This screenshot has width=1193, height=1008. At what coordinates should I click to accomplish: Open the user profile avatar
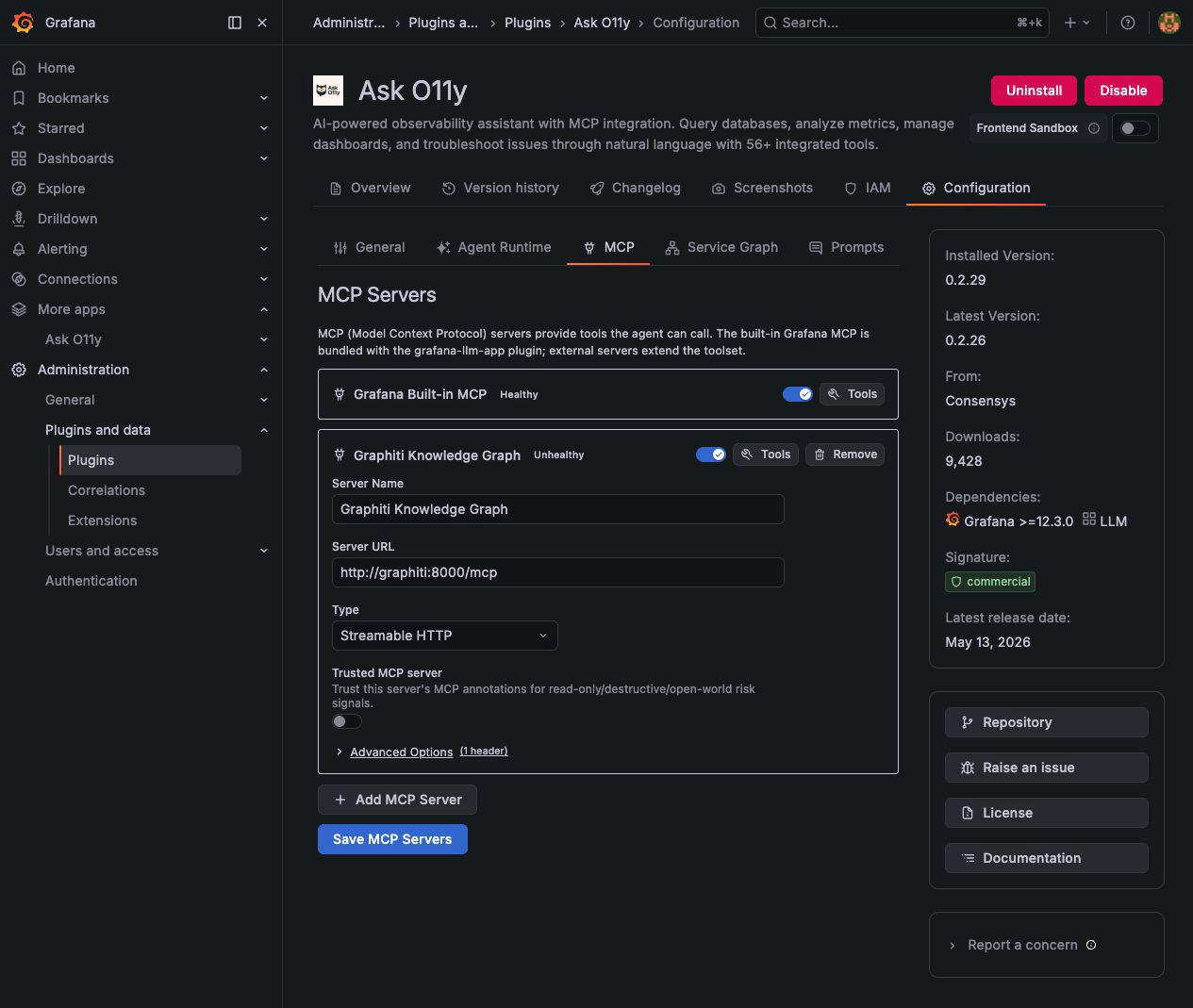pos(1169,23)
